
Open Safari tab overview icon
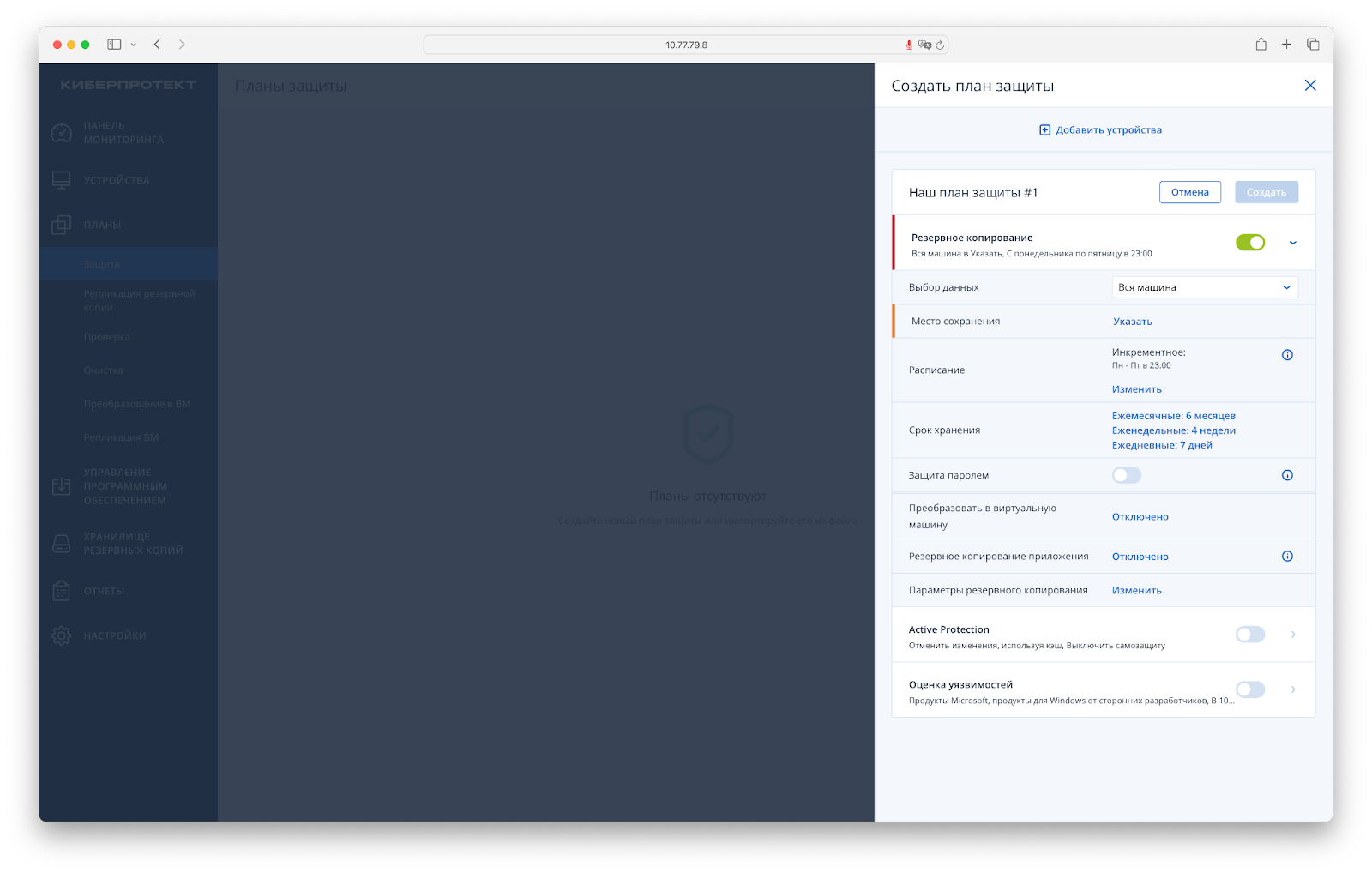pyautogui.click(x=1312, y=45)
